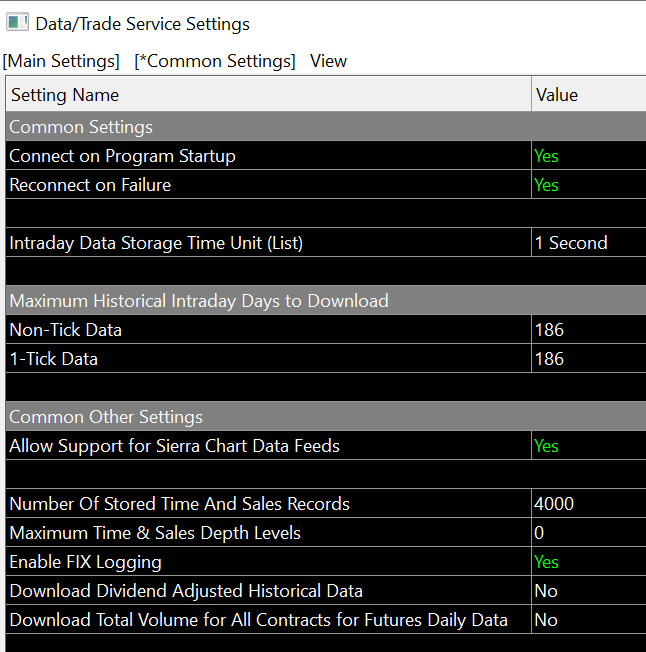The height and width of the screenshot is (652, 646).
Task: Toggle Download Total Volume for All Contracts value No
Action: (x=589, y=620)
